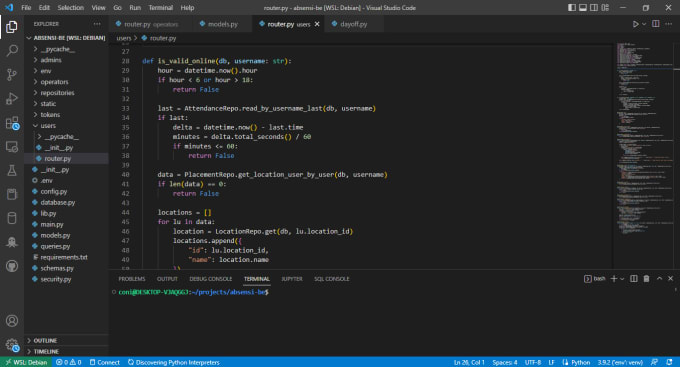
Task: Open requirements.txt in the explorer
Action: coord(66,257)
